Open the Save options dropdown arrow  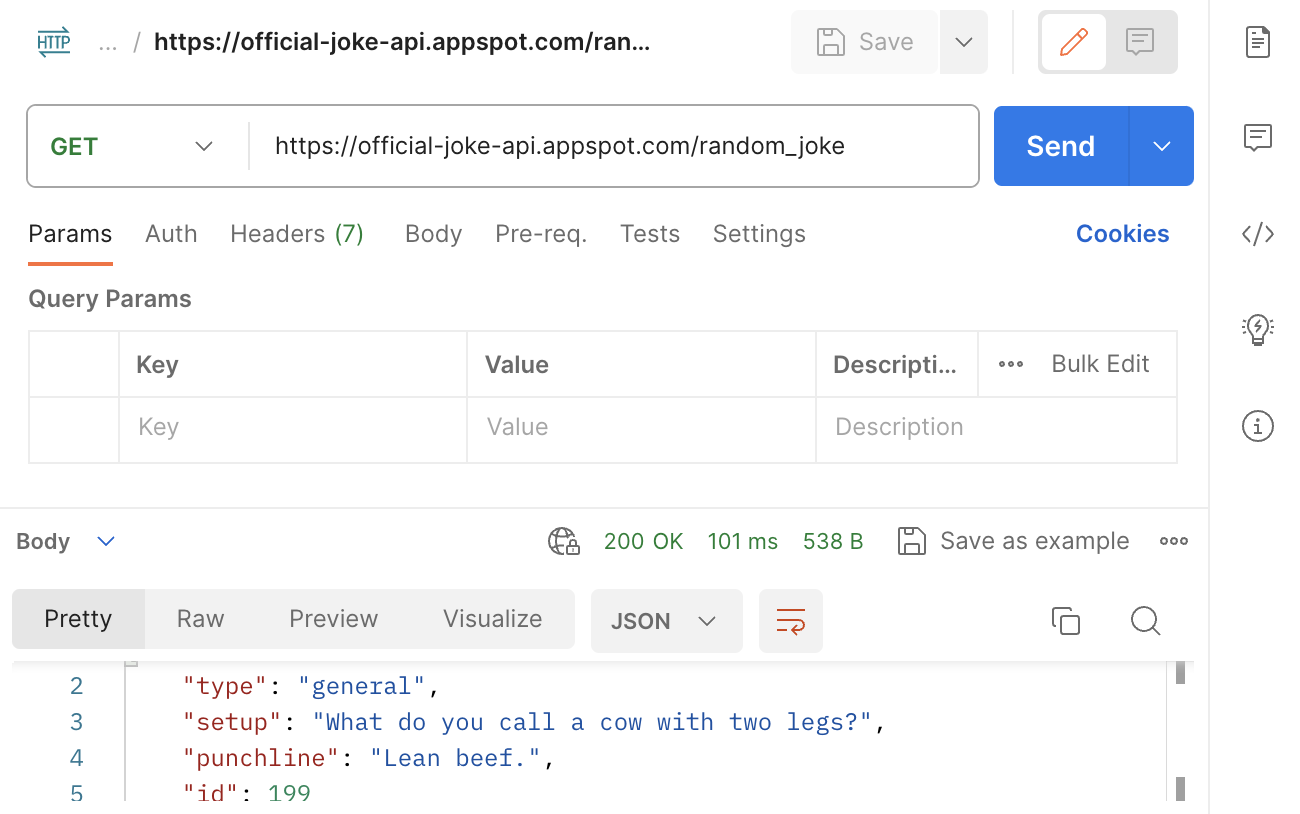(x=964, y=42)
